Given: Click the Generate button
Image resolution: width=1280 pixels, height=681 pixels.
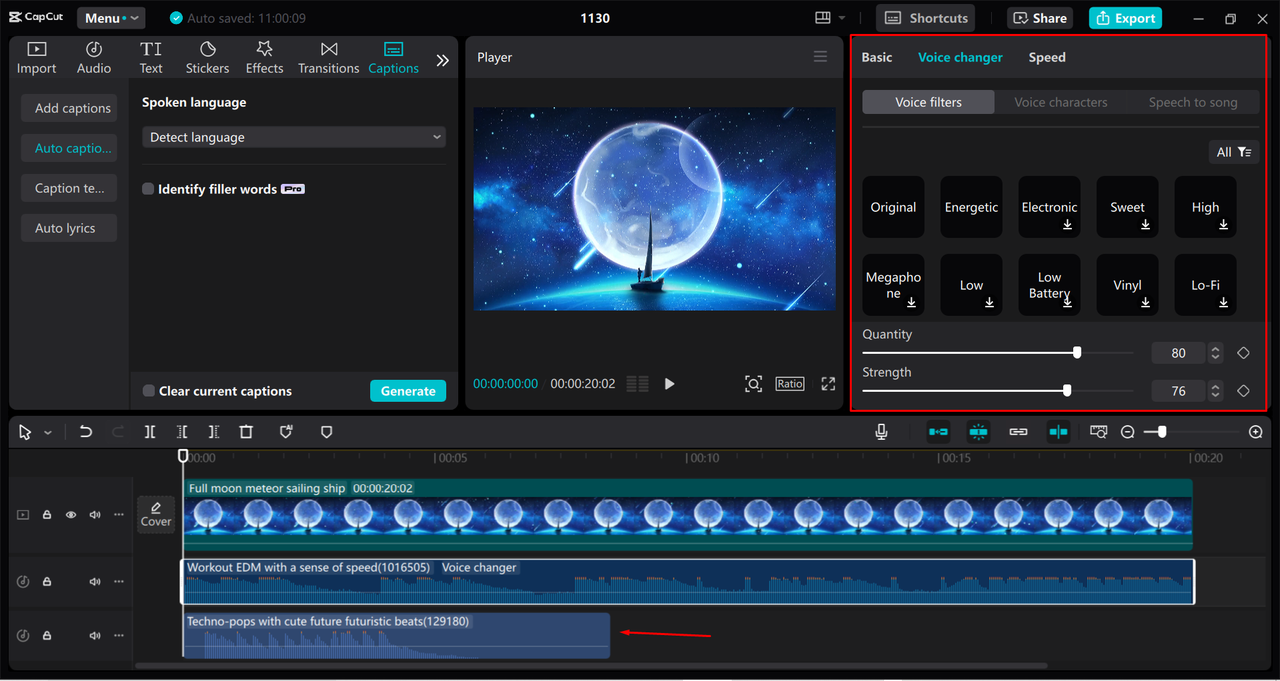Looking at the screenshot, I should point(408,391).
